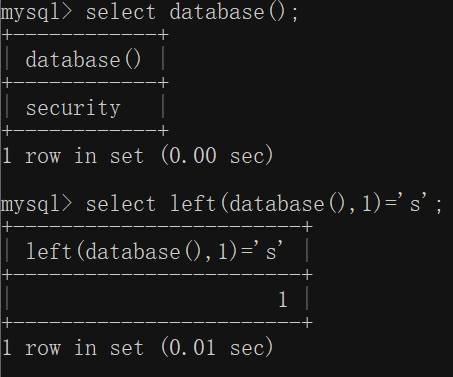The width and height of the screenshot is (453, 377).
Task: Click '(0.00 sec)' timing text
Action: [x=217, y=156]
